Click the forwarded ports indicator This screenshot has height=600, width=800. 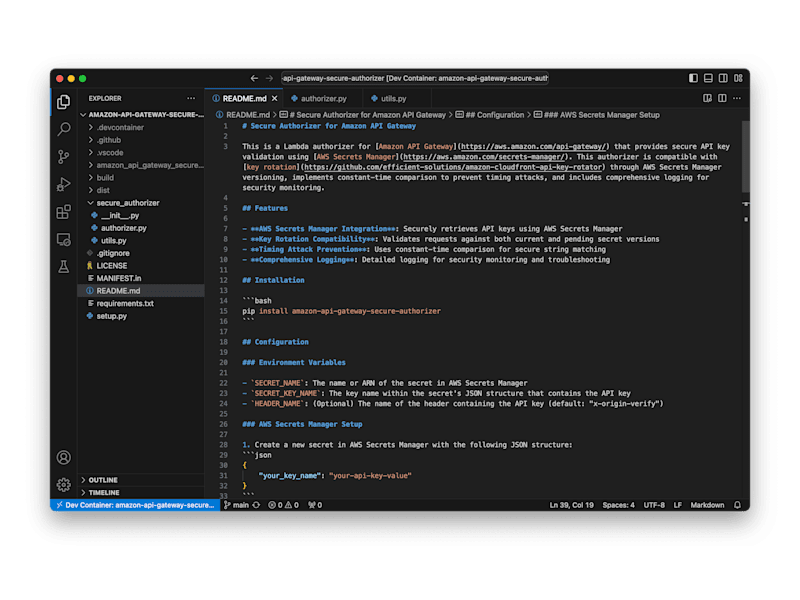315,505
